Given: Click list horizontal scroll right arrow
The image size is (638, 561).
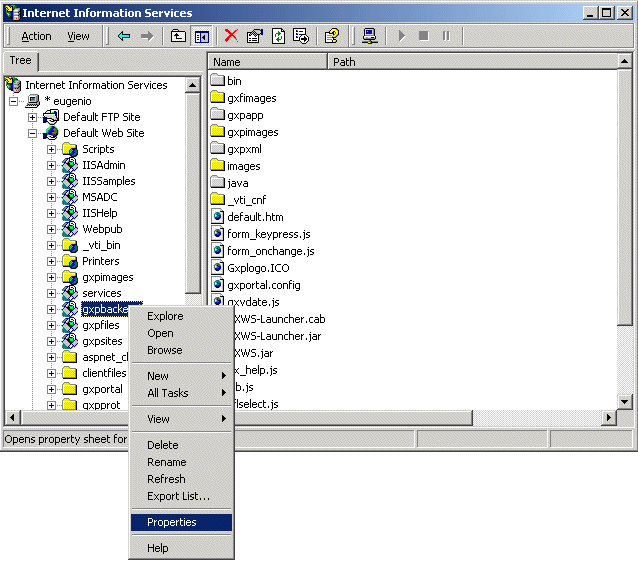Looking at the screenshot, I should tap(609, 417).
